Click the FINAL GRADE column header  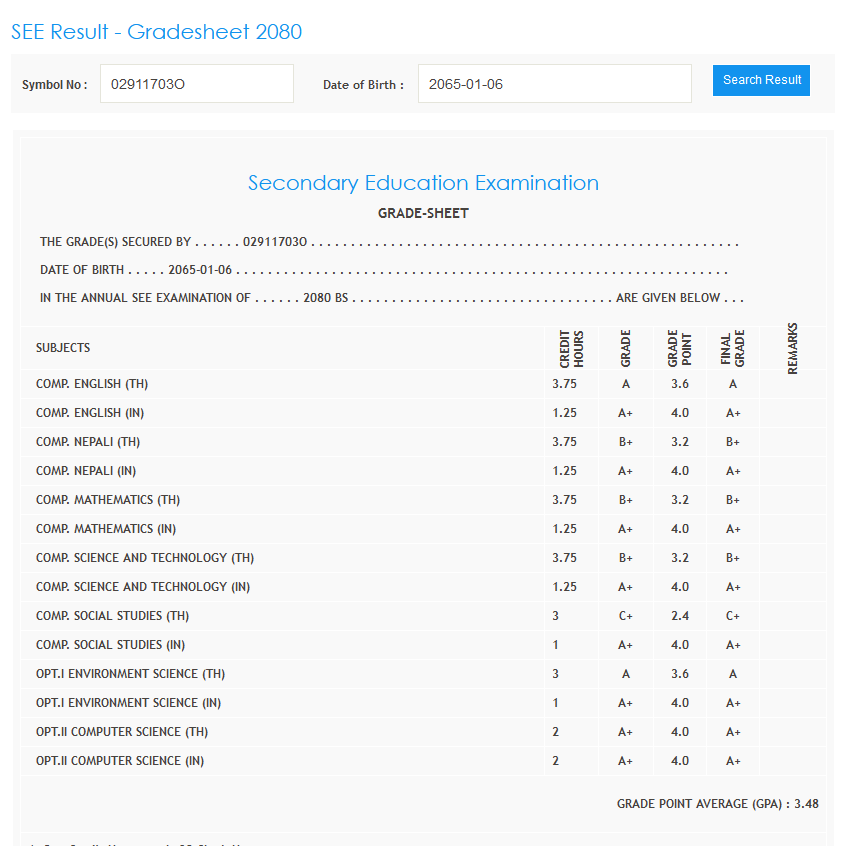click(x=733, y=348)
